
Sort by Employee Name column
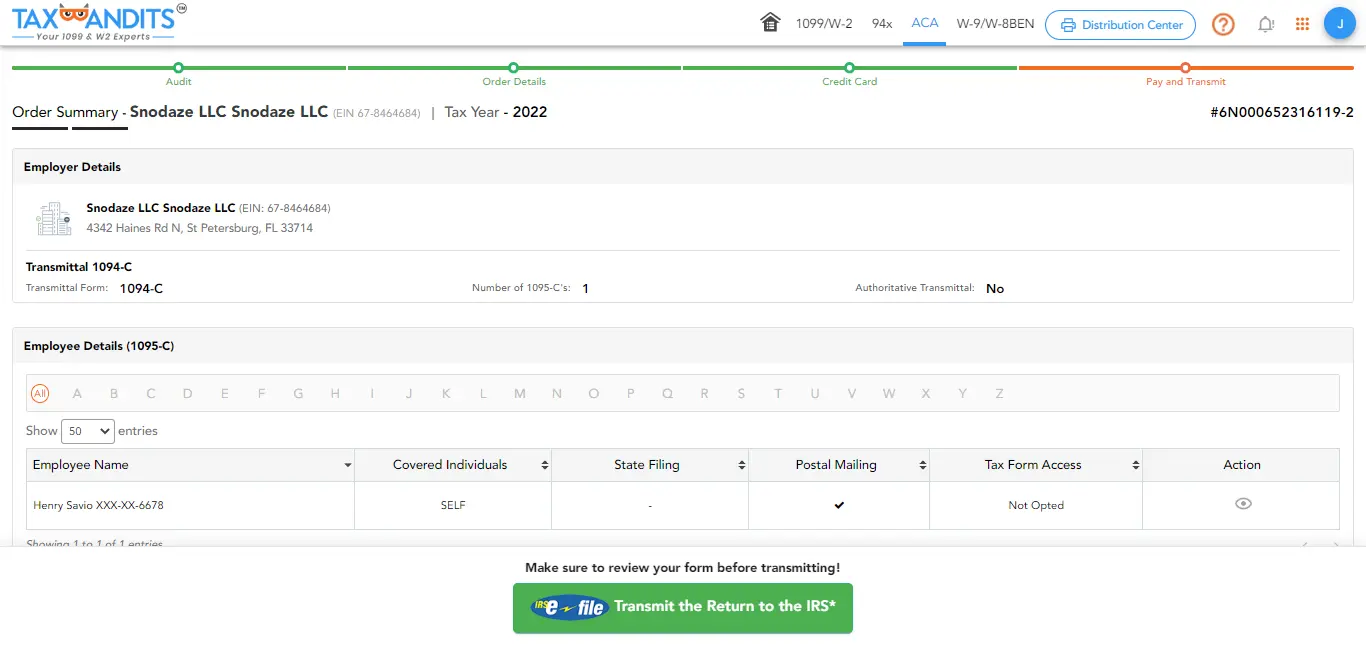click(190, 465)
